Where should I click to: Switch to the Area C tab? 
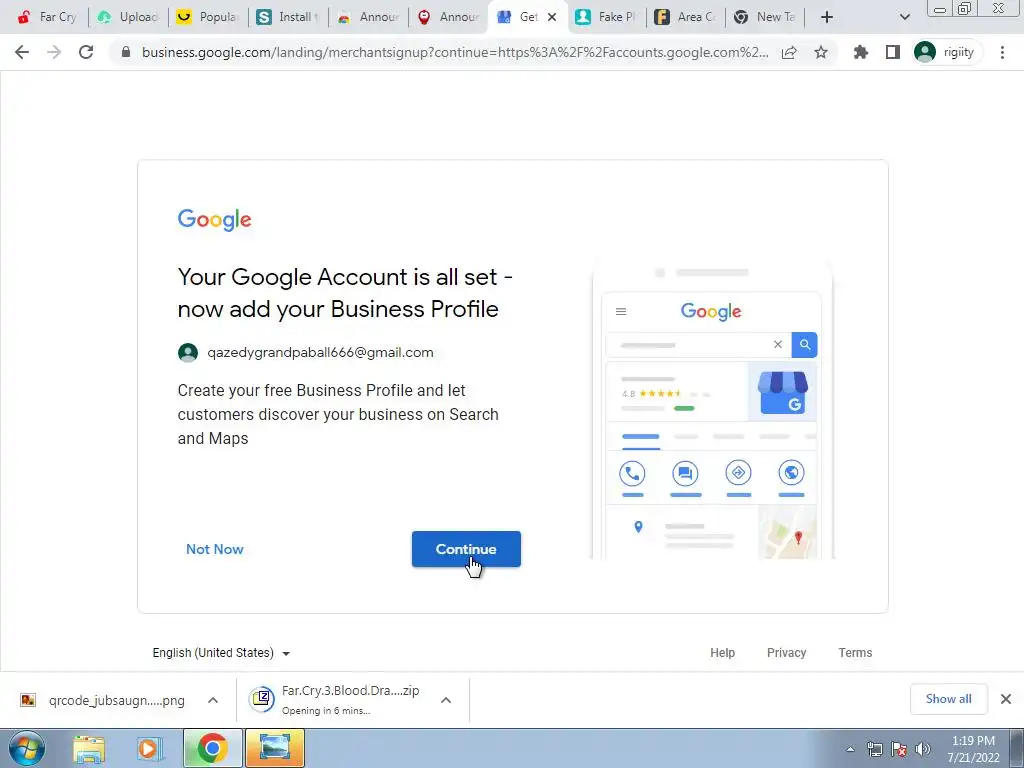pyautogui.click(x=686, y=17)
